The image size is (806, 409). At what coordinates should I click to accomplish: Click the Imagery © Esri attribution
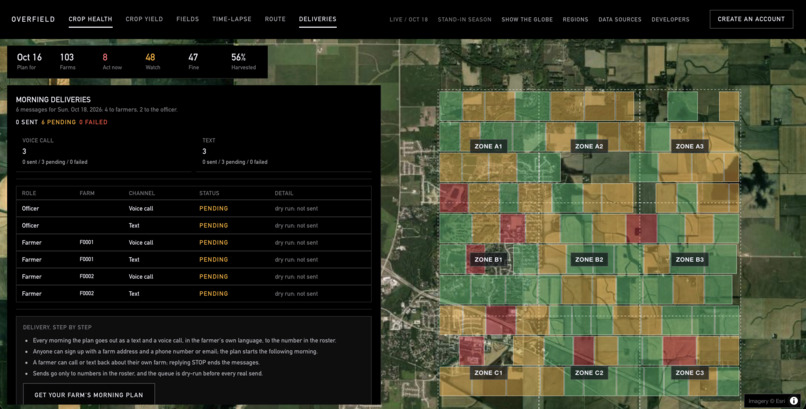pyautogui.click(x=767, y=401)
